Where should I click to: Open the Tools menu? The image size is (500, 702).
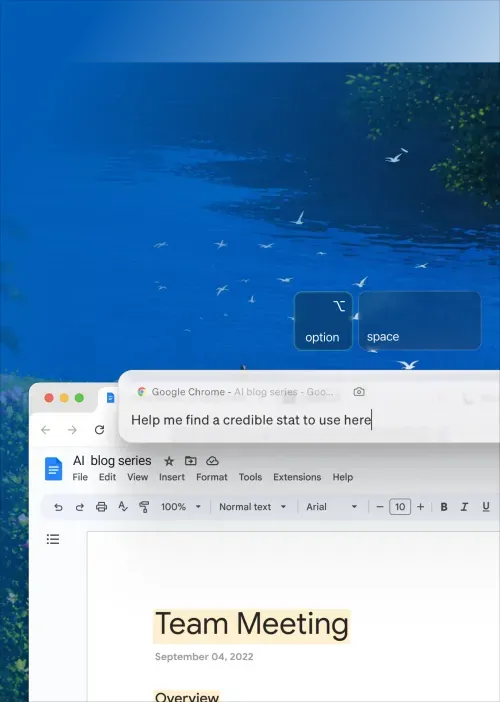[250, 477]
